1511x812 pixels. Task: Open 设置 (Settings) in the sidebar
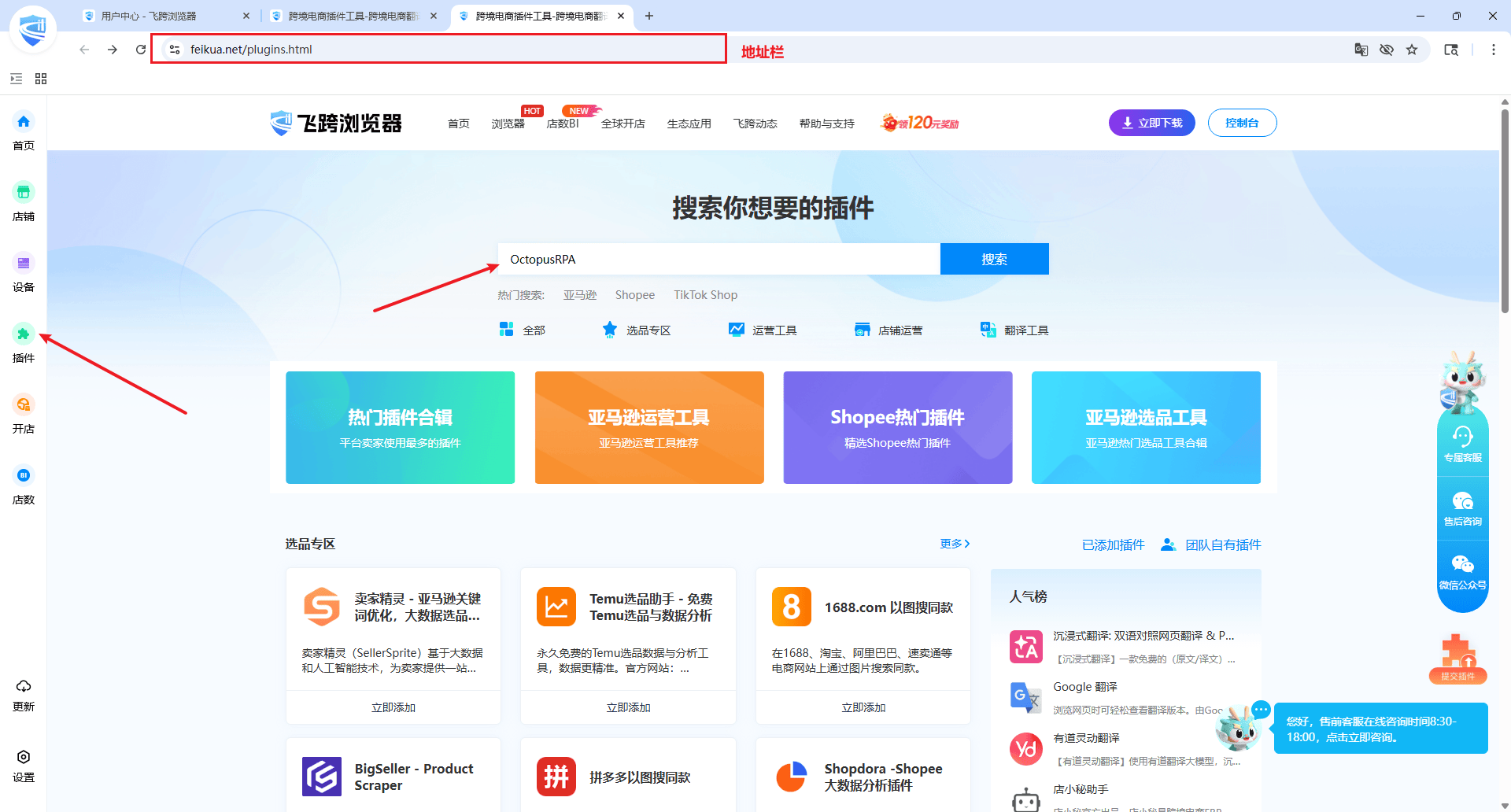(x=23, y=757)
